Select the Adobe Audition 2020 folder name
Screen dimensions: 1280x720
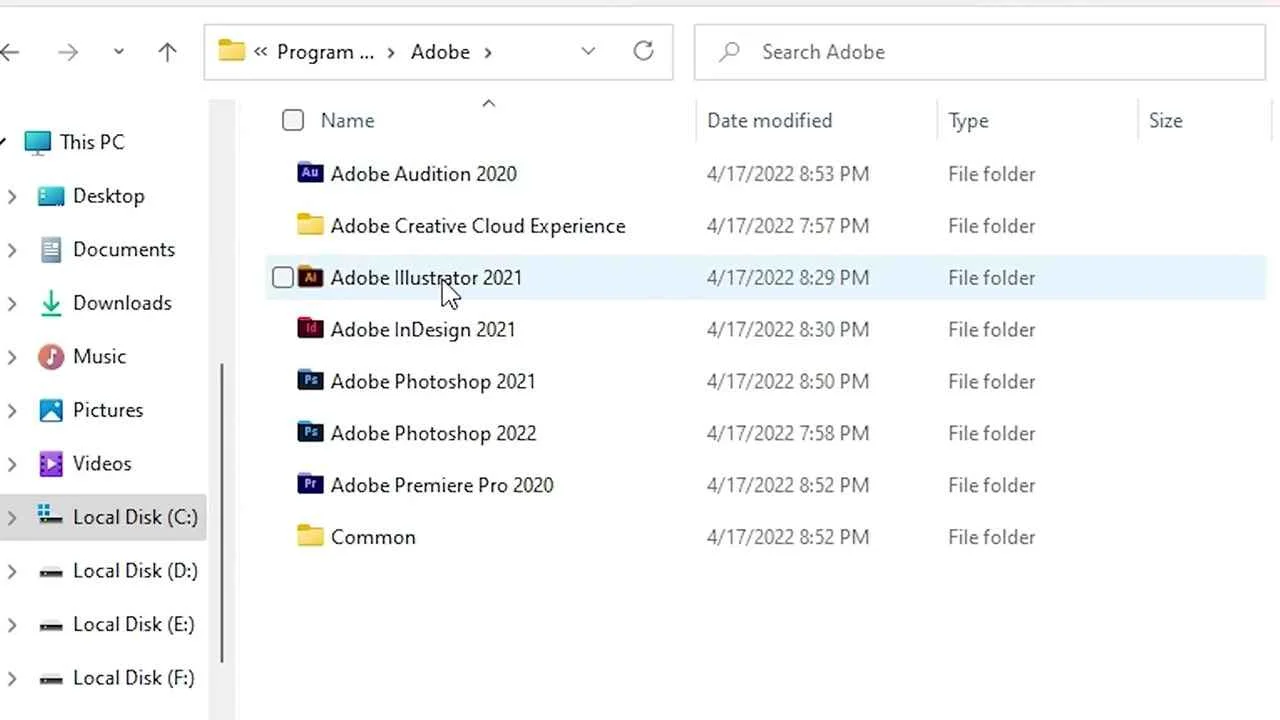tap(424, 173)
